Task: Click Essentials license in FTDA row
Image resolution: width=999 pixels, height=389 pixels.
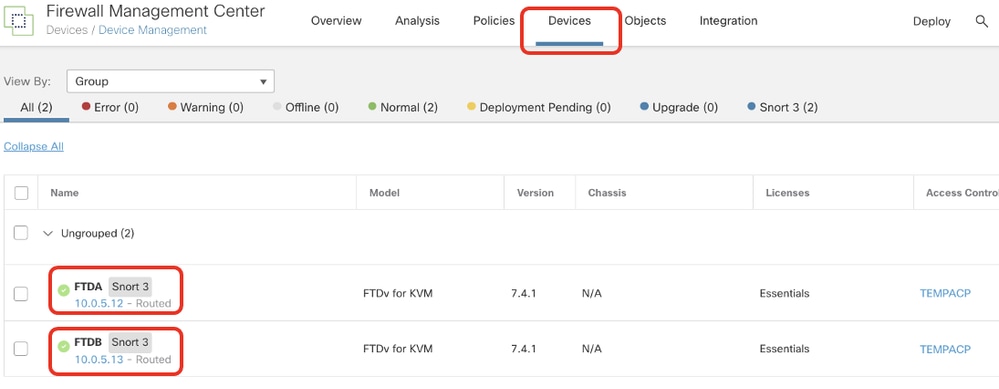Action: [x=784, y=294]
